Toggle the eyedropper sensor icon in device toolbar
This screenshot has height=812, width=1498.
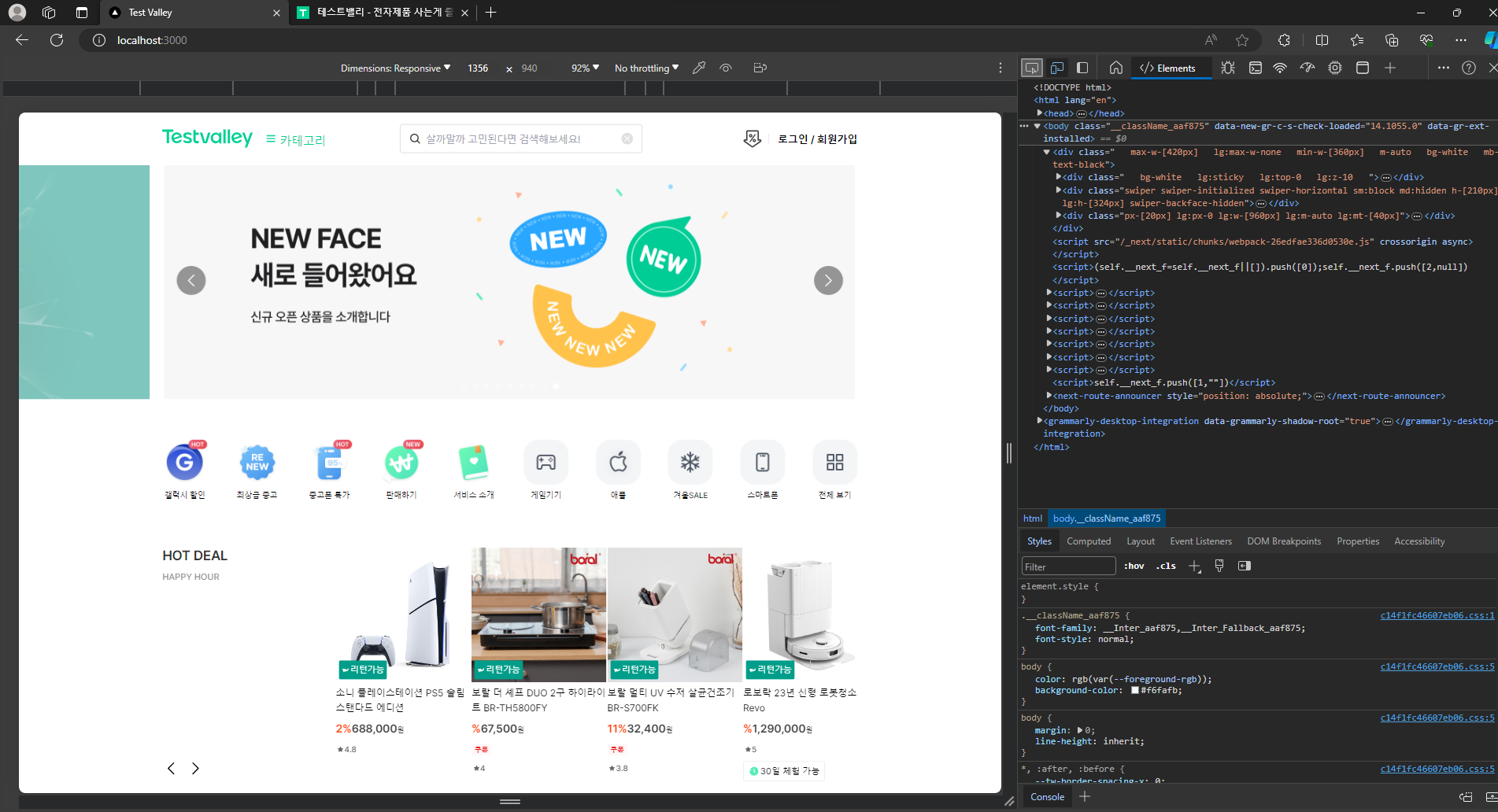click(x=698, y=68)
